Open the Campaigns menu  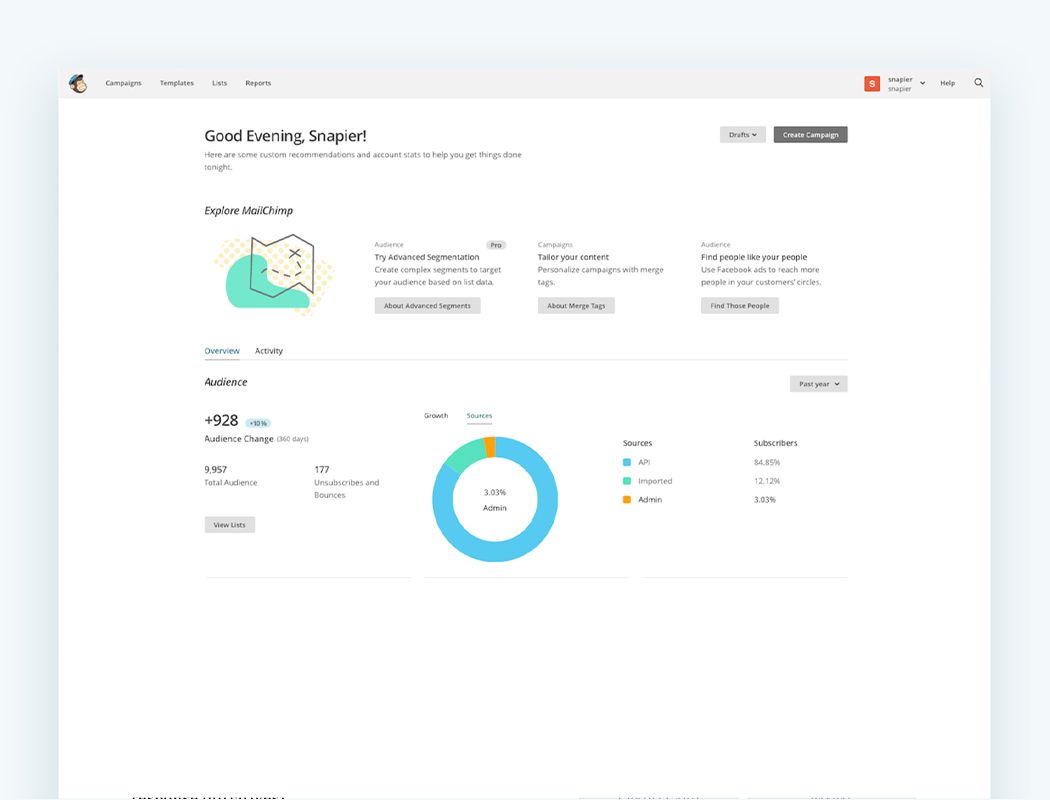pyautogui.click(x=123, y=83)
